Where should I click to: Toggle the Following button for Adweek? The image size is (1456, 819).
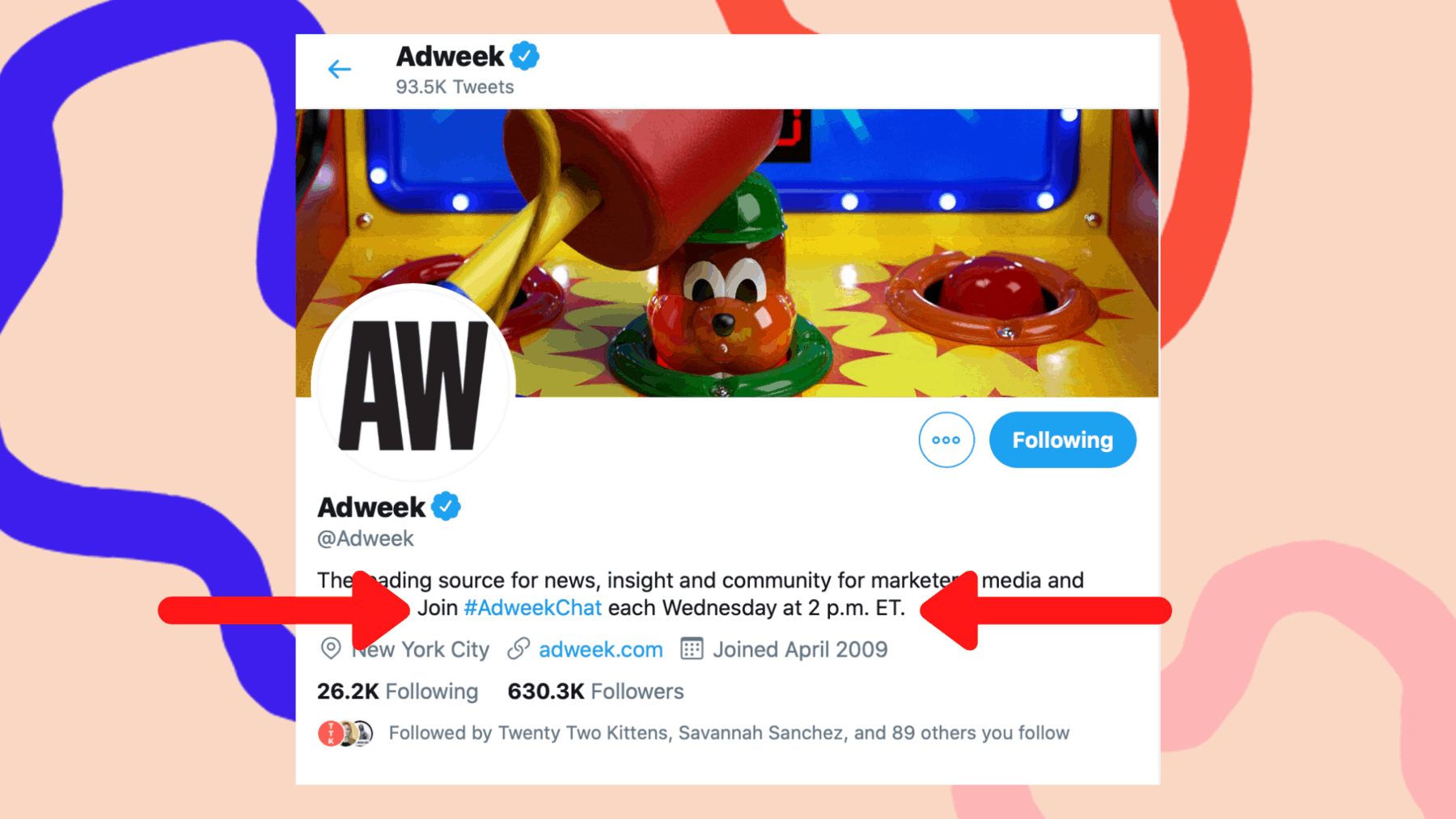click(x=1062, y=440)
